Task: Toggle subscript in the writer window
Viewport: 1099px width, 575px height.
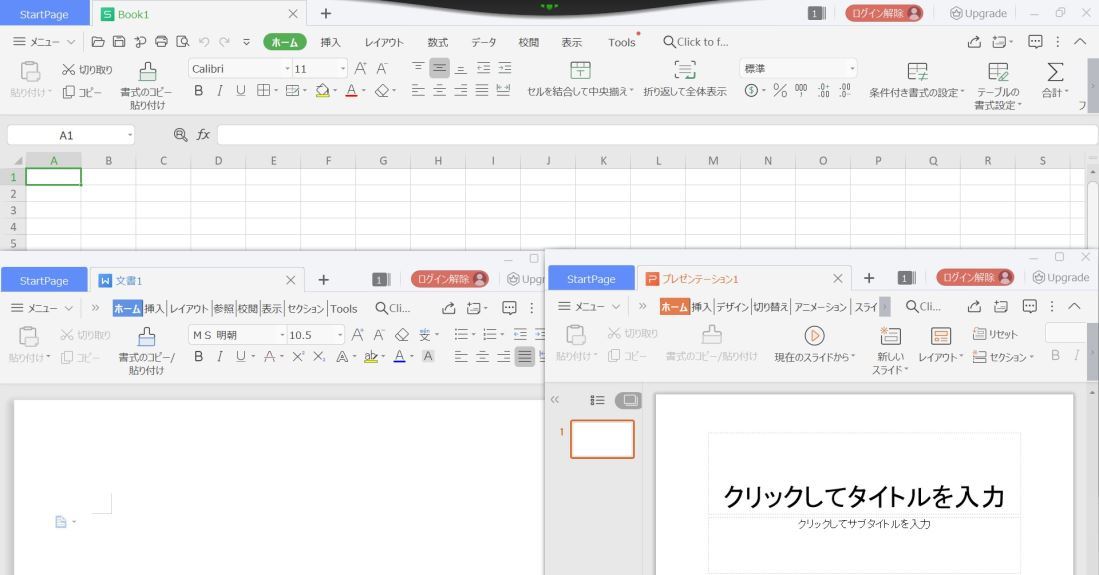Action: [x=319, y=356]
